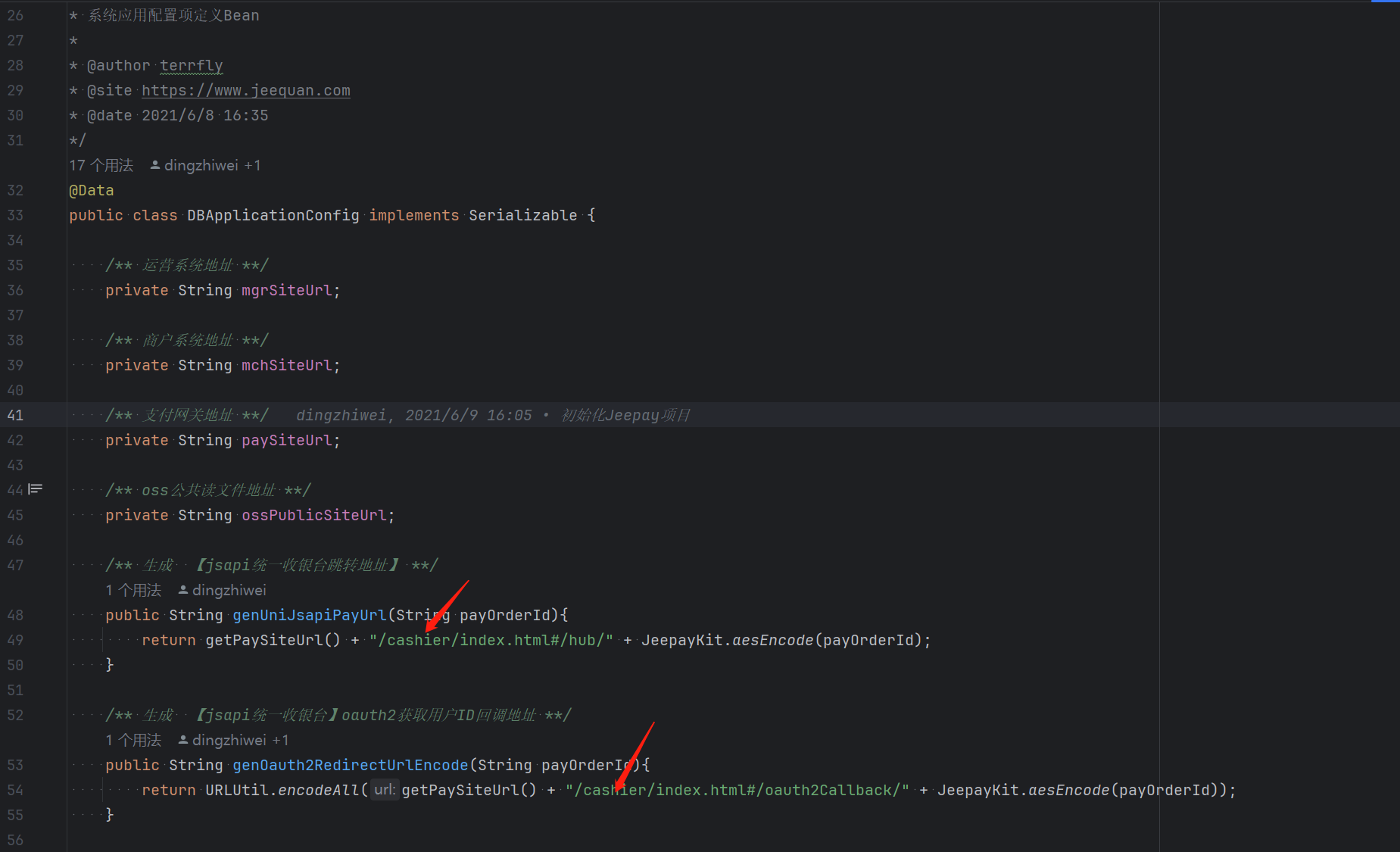The width and height of the screenshot is (1400, 852).
Task: Click the comment '运营系统地址'
Action: pyautogui.click(x=188, y=265)
